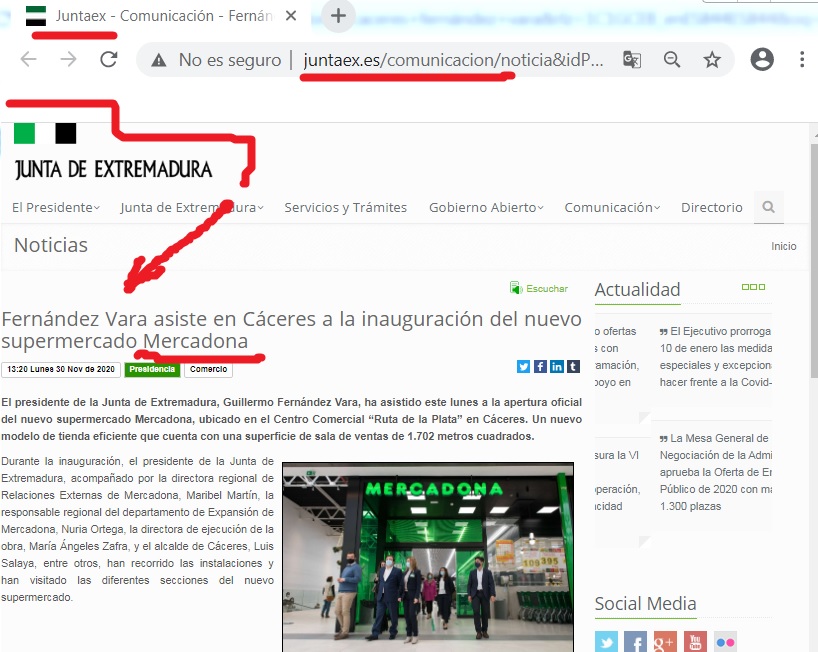Expand the El Presidente dropdown menu
The height and width of the screenshot is (652, 818).
click(x=55, y=208)
